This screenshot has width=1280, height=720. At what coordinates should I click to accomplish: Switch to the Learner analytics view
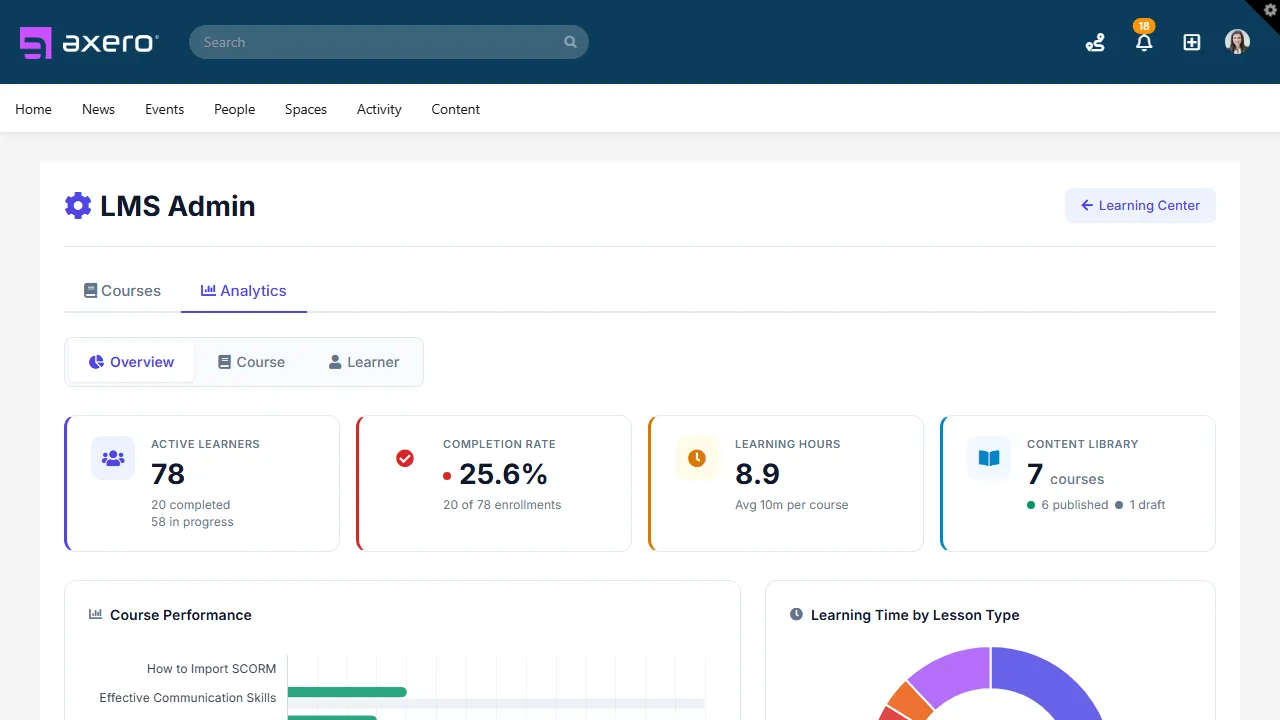pyautogui.click(x=364, y=362)
